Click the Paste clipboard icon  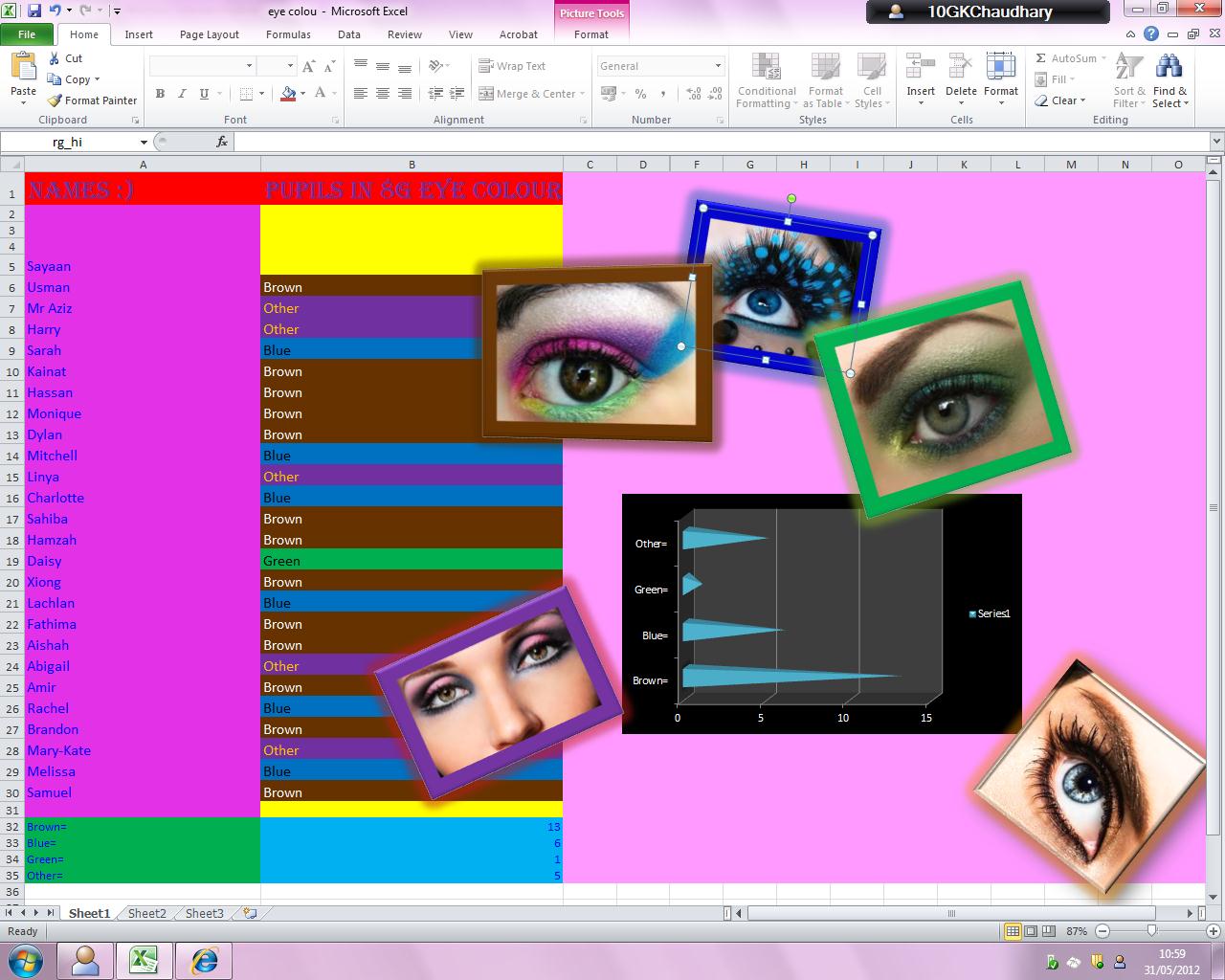point(23,68)
